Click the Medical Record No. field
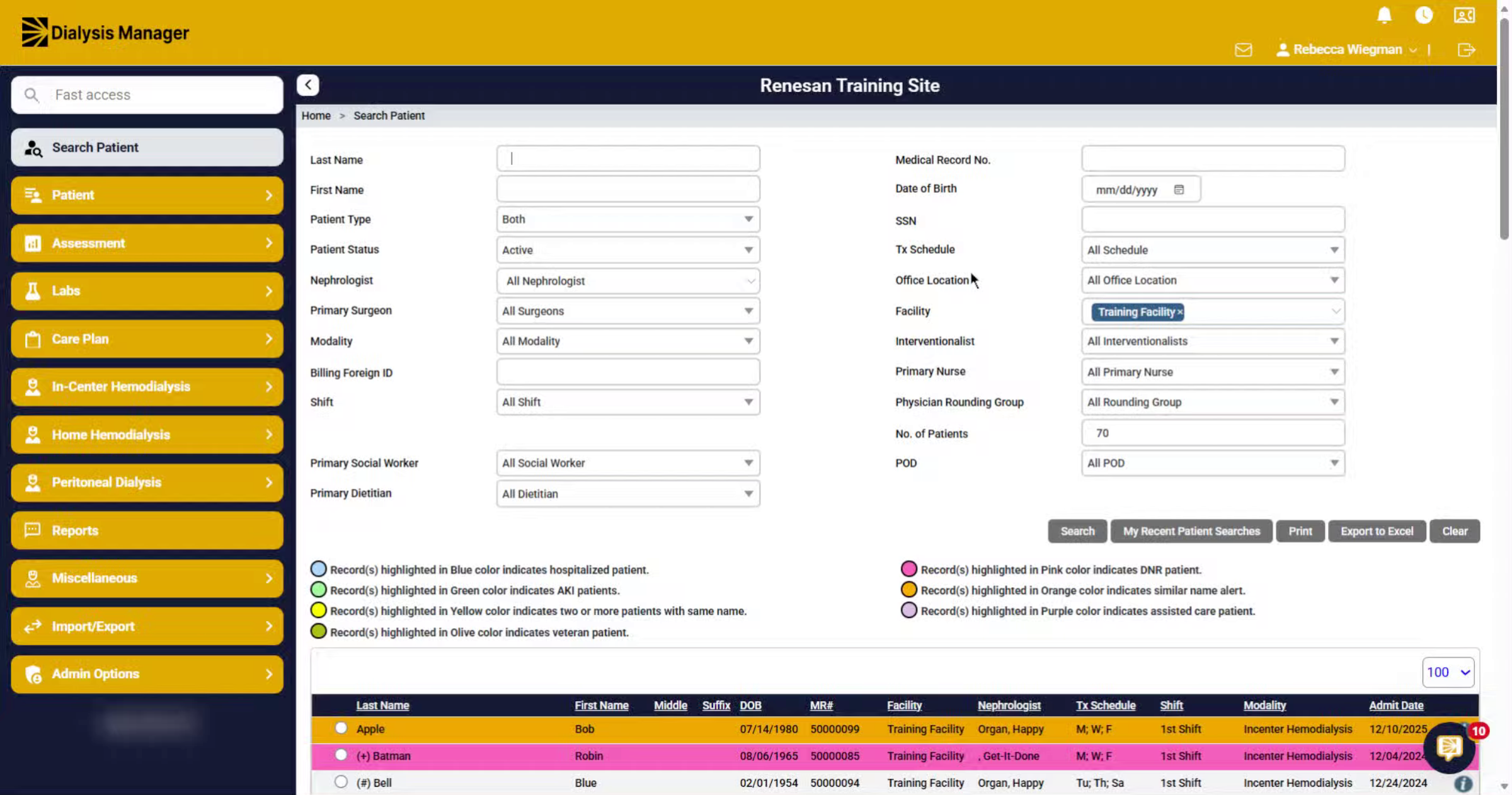 point(1213,159)
